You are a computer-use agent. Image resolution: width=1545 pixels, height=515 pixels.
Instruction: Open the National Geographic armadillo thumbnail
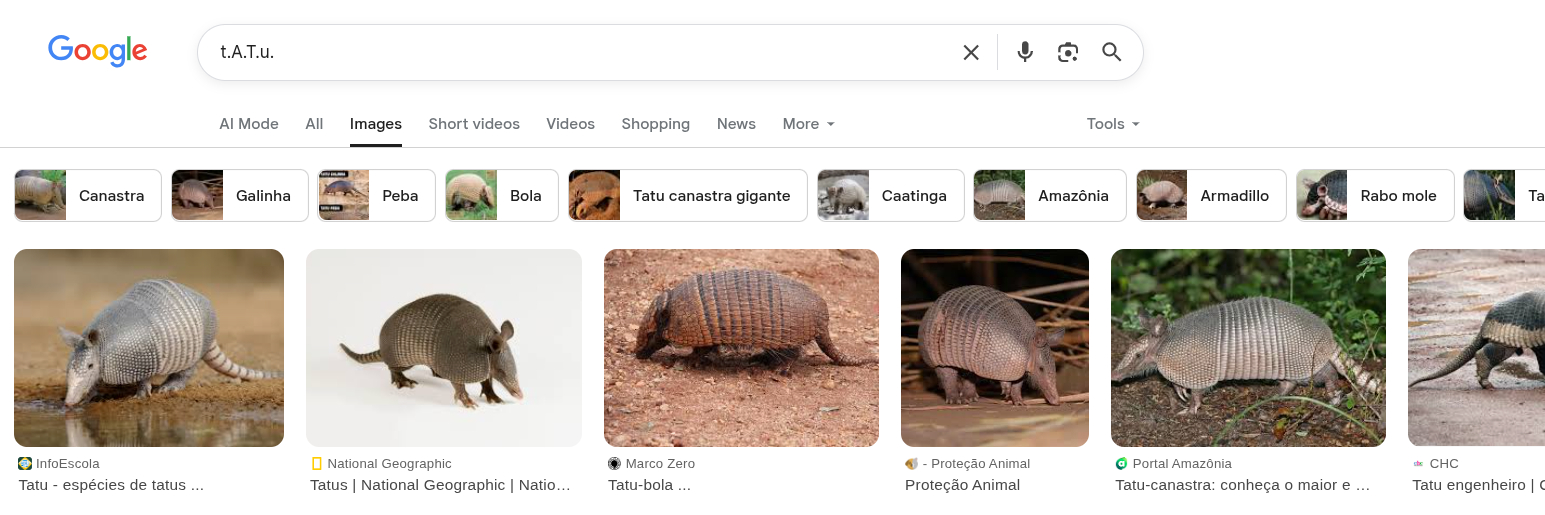(x=443, y=347)
